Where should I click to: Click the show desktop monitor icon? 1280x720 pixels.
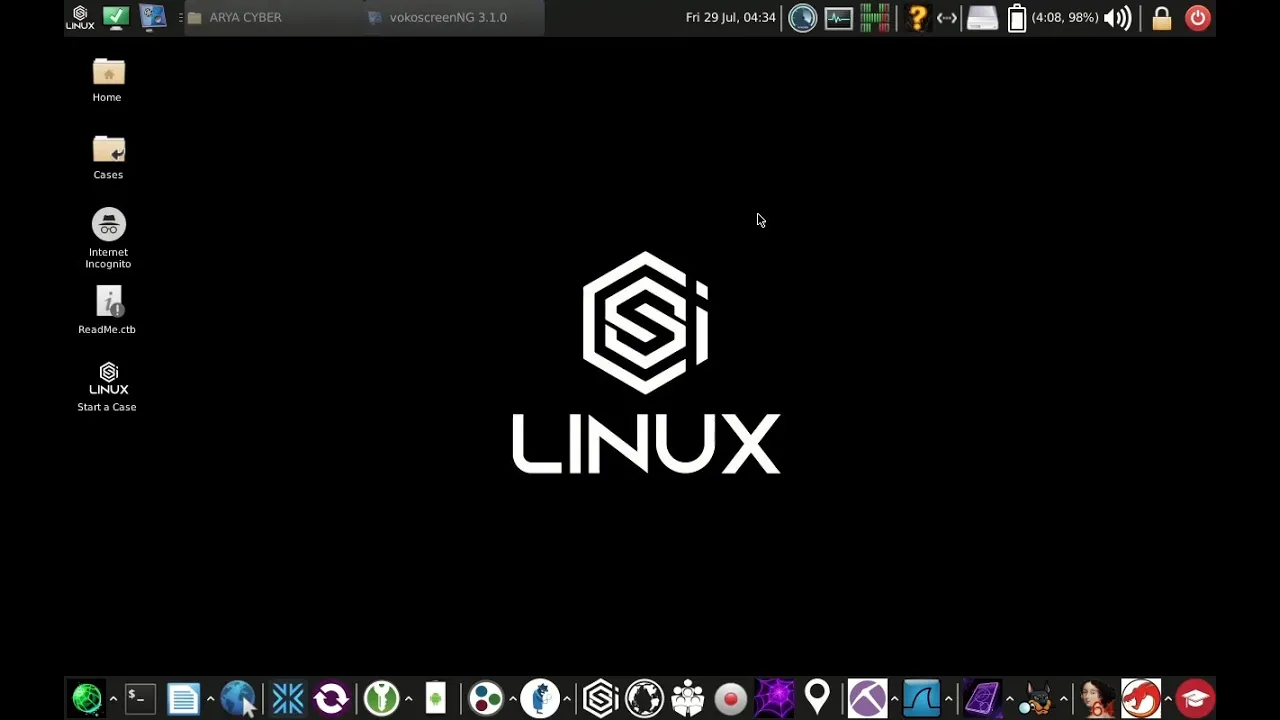point(152,17)
